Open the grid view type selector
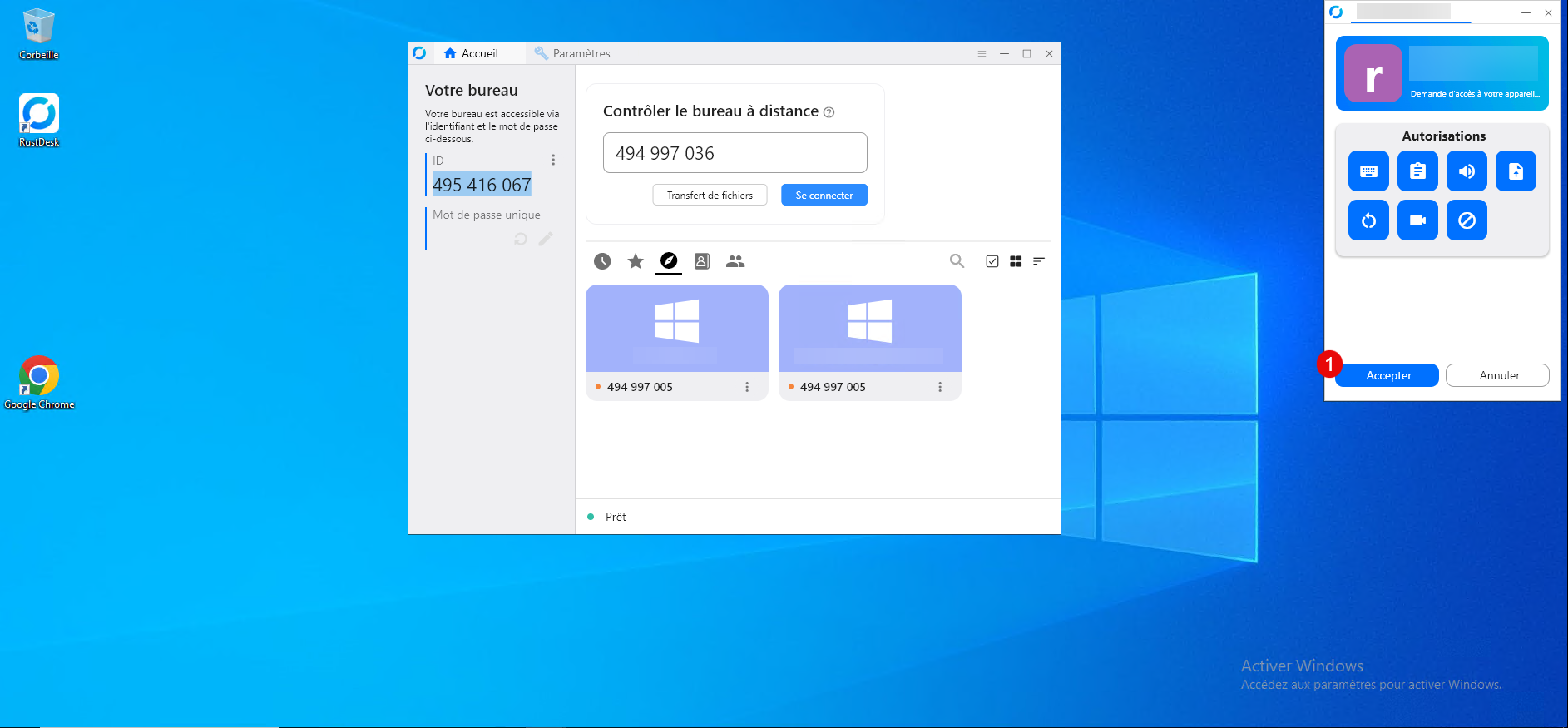This screenshot has width=1568, height=728. point(1016,261)
